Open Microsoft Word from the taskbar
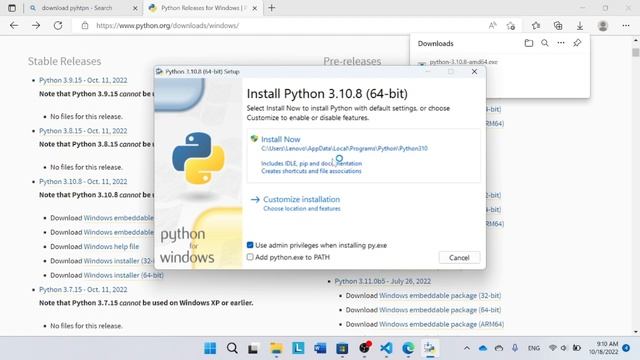 point(320,348)
